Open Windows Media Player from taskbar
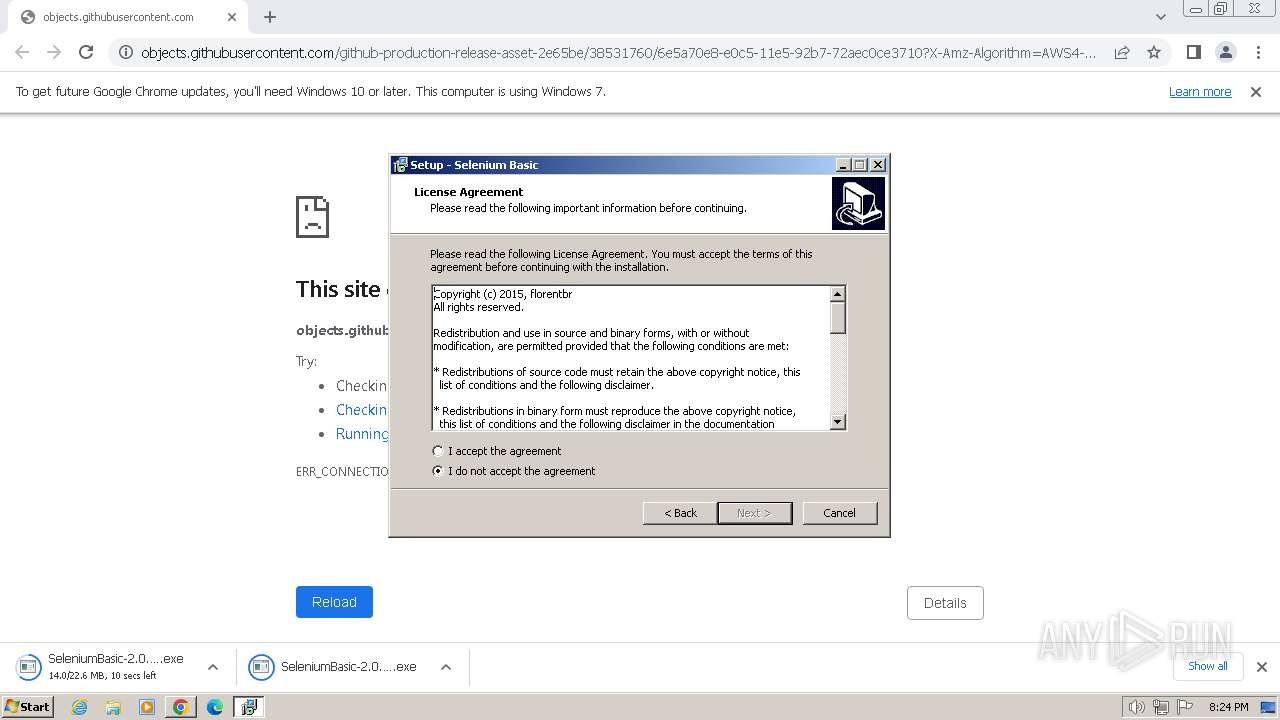The image size is (1280, 720). click(x=147, y=707)
